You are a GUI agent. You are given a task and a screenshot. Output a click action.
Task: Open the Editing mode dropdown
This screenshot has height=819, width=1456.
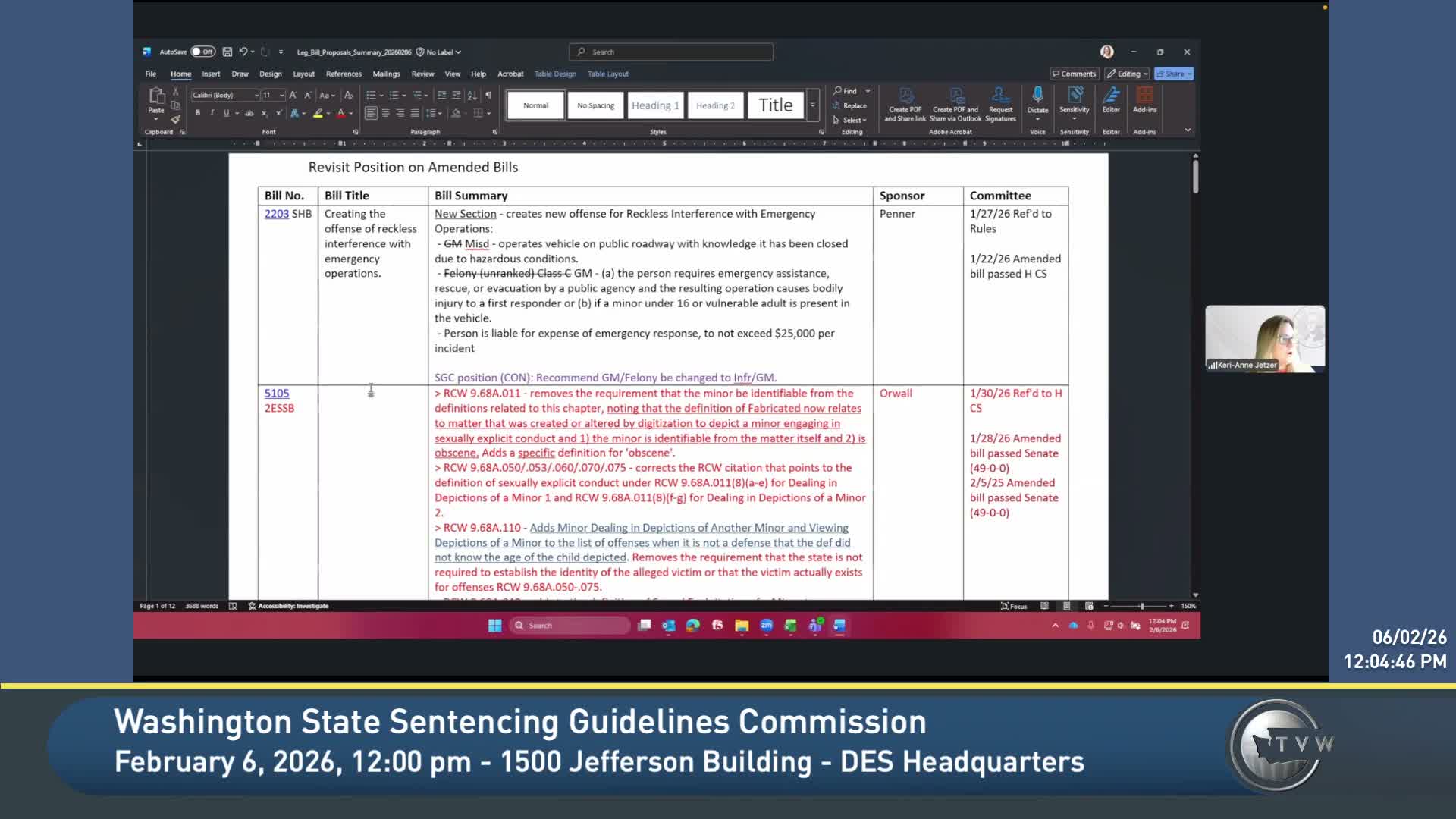click(1128, 74)
